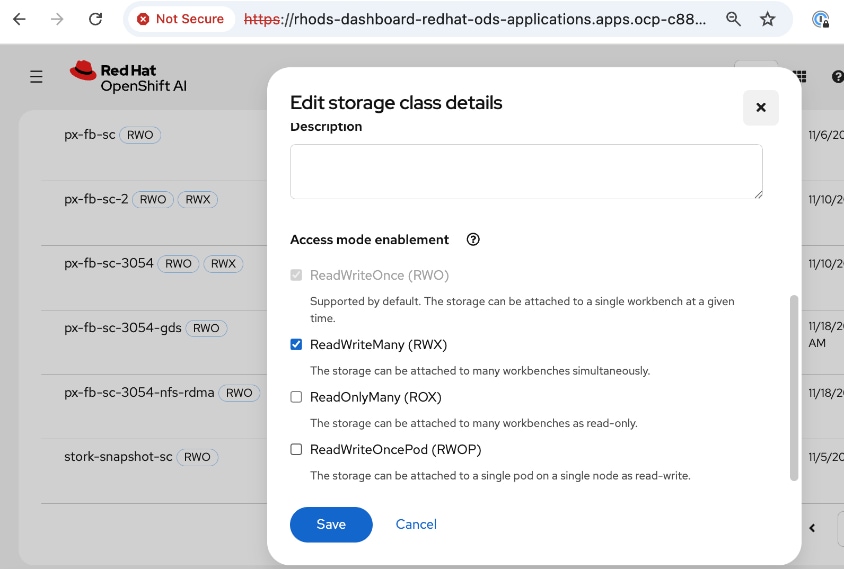Click the browser profile icon
This screenshot has width=844, height=569.
[x=820, y=19]
